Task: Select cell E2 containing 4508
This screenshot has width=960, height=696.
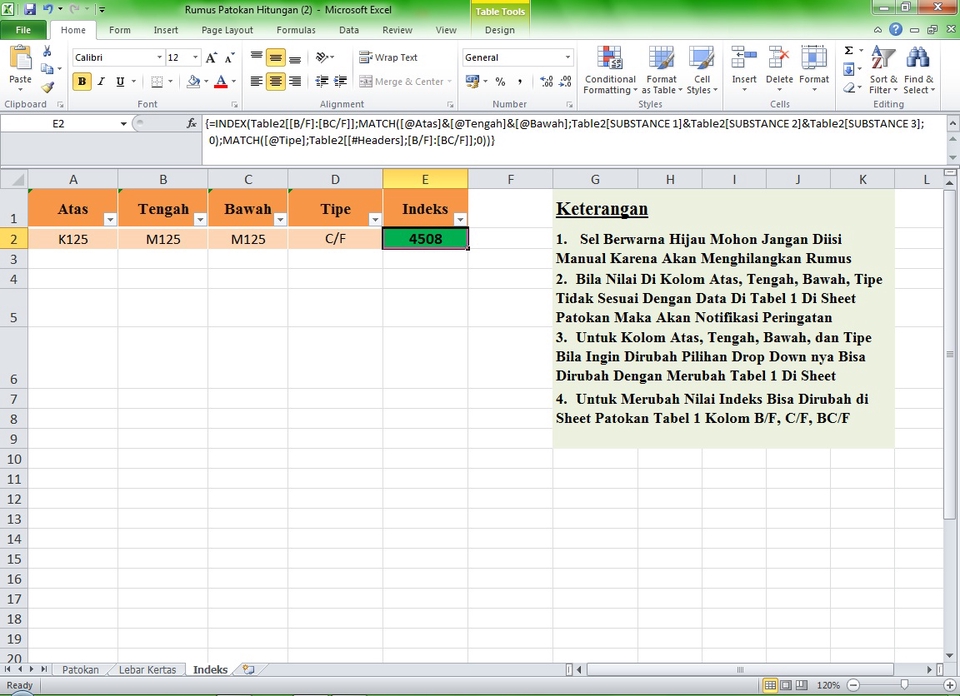Action: (x=425, y=239)
